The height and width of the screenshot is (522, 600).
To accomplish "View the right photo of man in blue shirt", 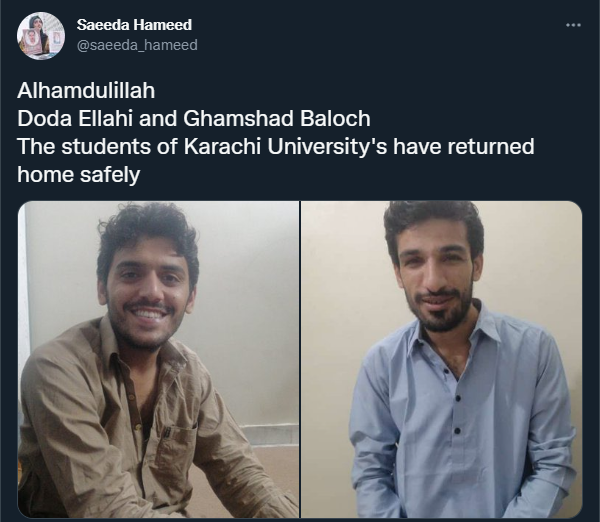I will tap(442, 359).
